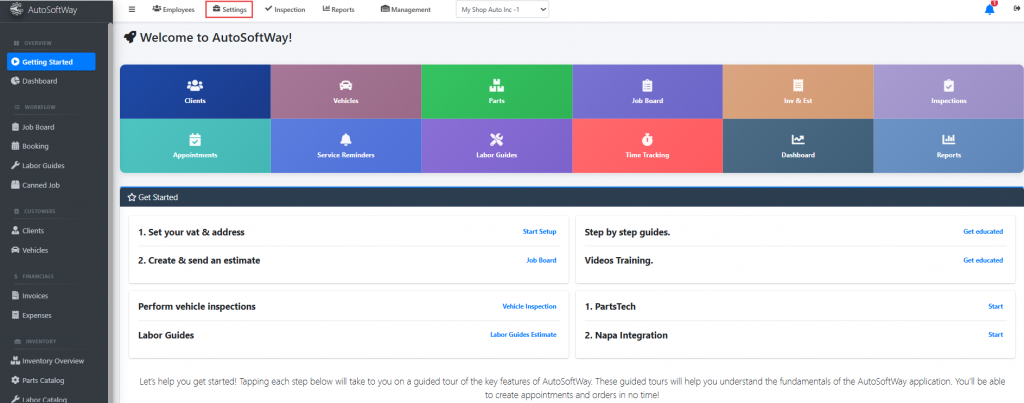This screenshot has width=1024, height=403.
Task: Open the Labor Guides tools tile
Action: pos(496,146)
